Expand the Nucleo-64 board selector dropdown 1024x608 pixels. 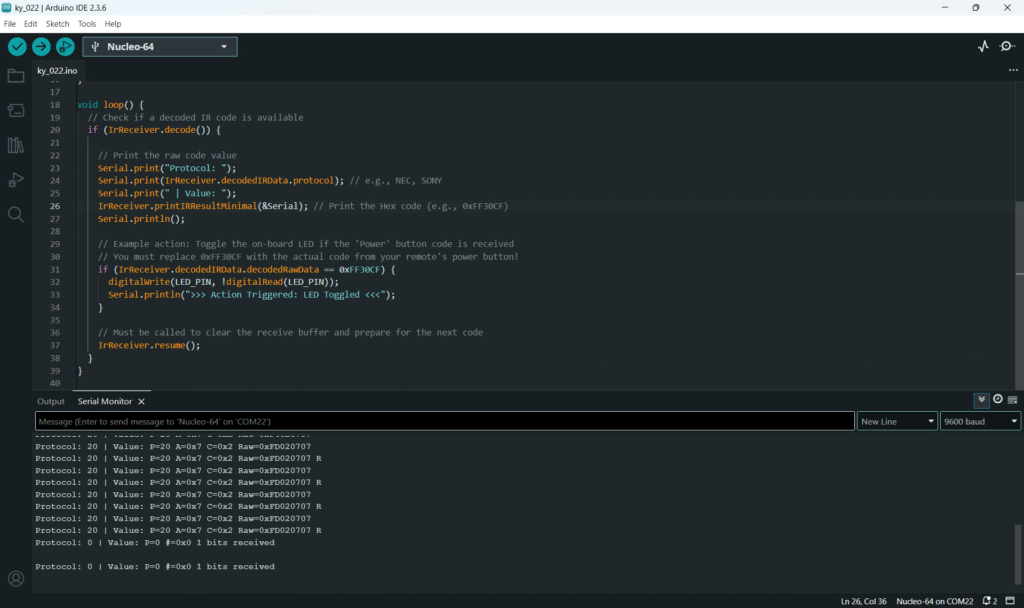click(160, 46)
